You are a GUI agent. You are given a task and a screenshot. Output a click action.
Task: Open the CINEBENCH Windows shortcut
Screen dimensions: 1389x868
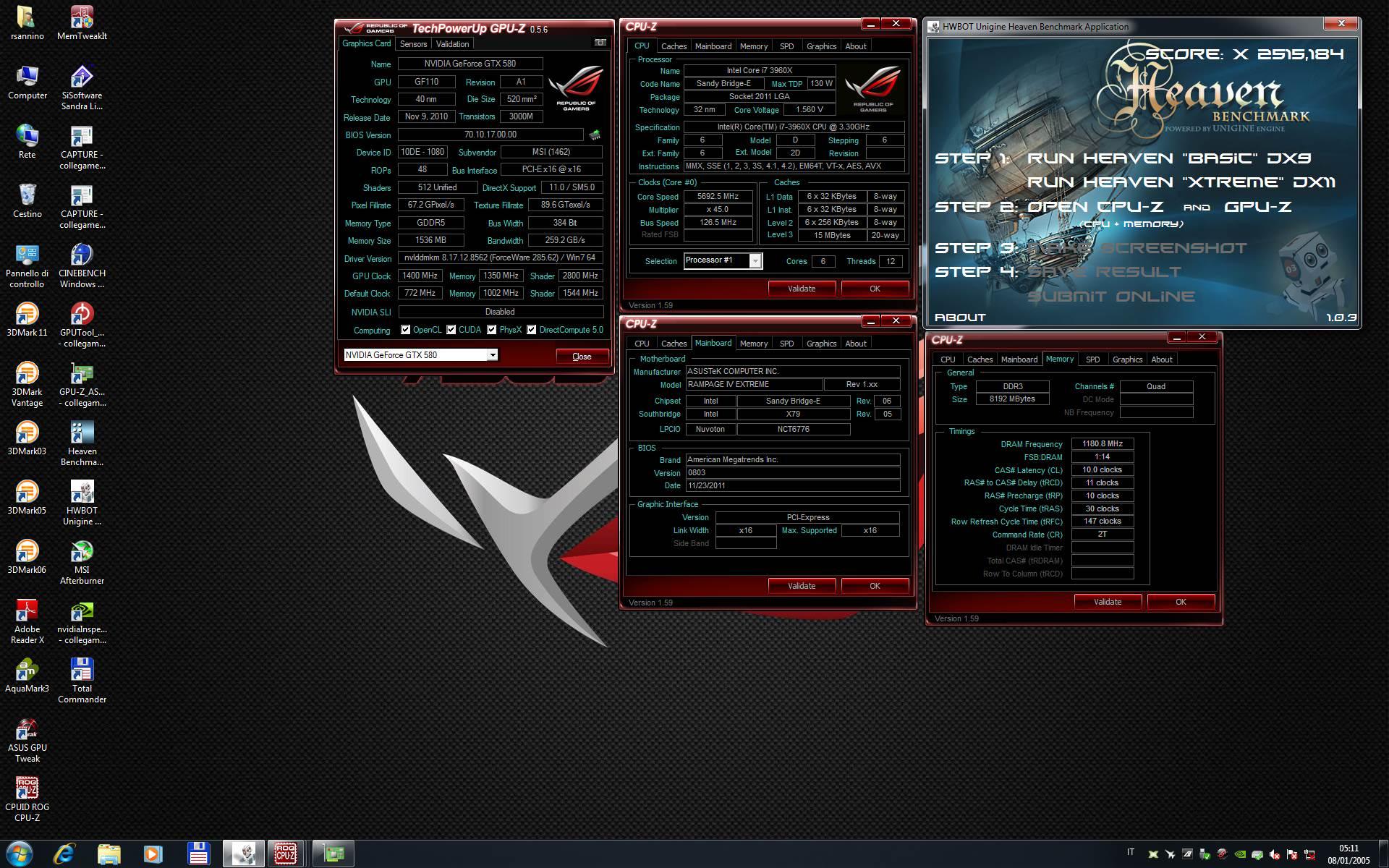(82, 265)
